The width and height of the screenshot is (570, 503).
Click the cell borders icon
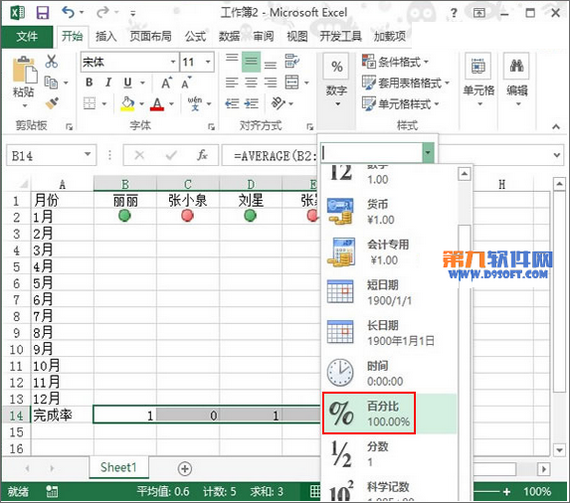pos(89,104)
